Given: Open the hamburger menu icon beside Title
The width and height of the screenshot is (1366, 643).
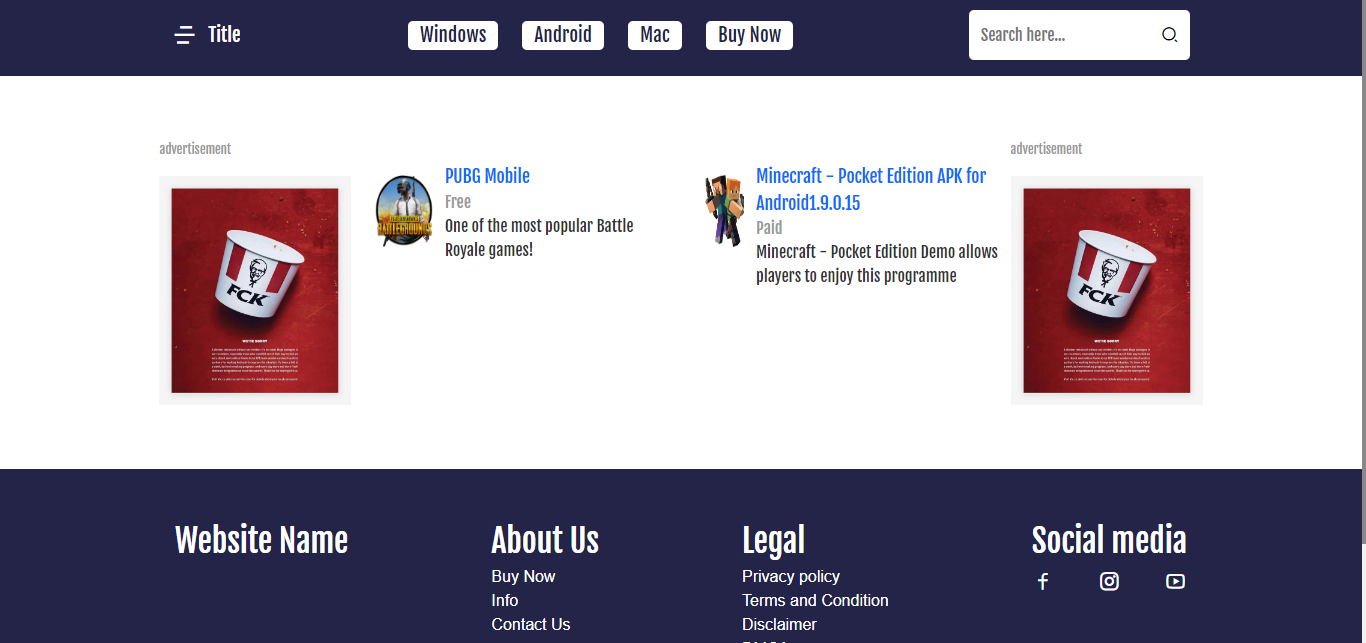Looking at the screenshot, I should click(184, 35).
